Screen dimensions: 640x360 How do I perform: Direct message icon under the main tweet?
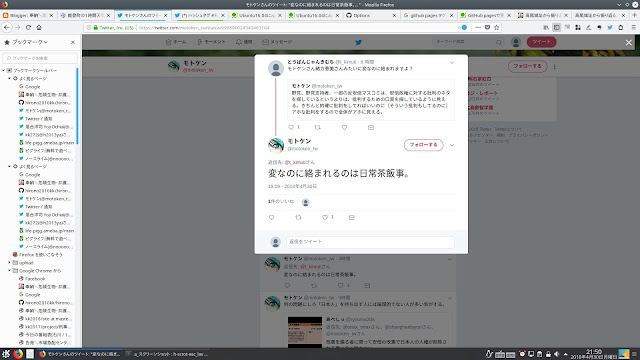click(x=351, y=218)
